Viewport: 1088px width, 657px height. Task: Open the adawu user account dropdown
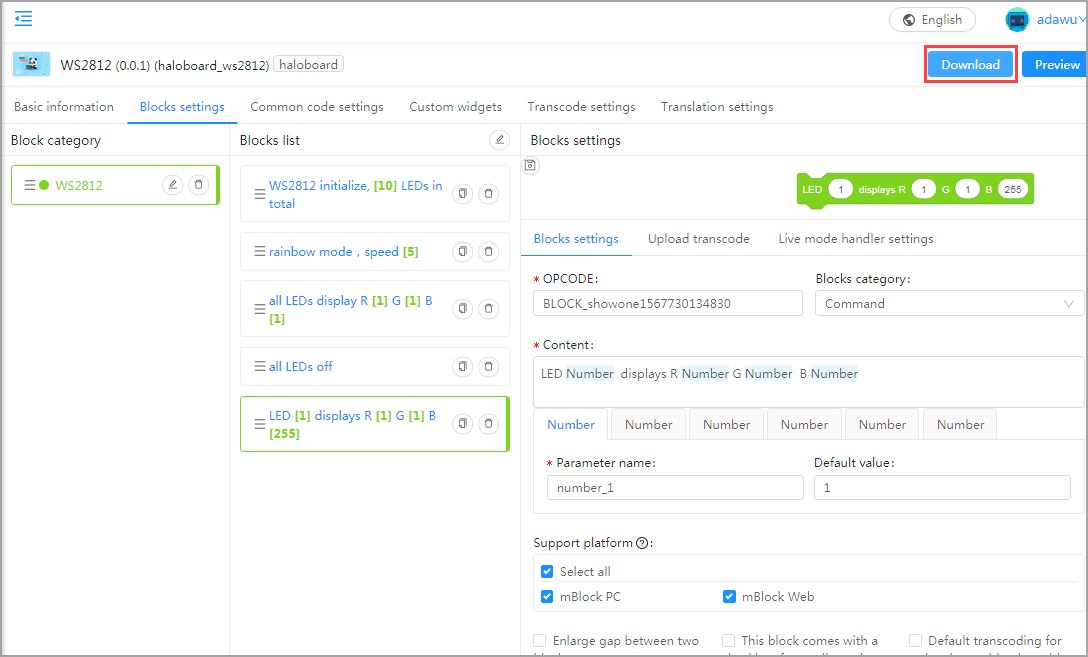[x=1045, y=19]
